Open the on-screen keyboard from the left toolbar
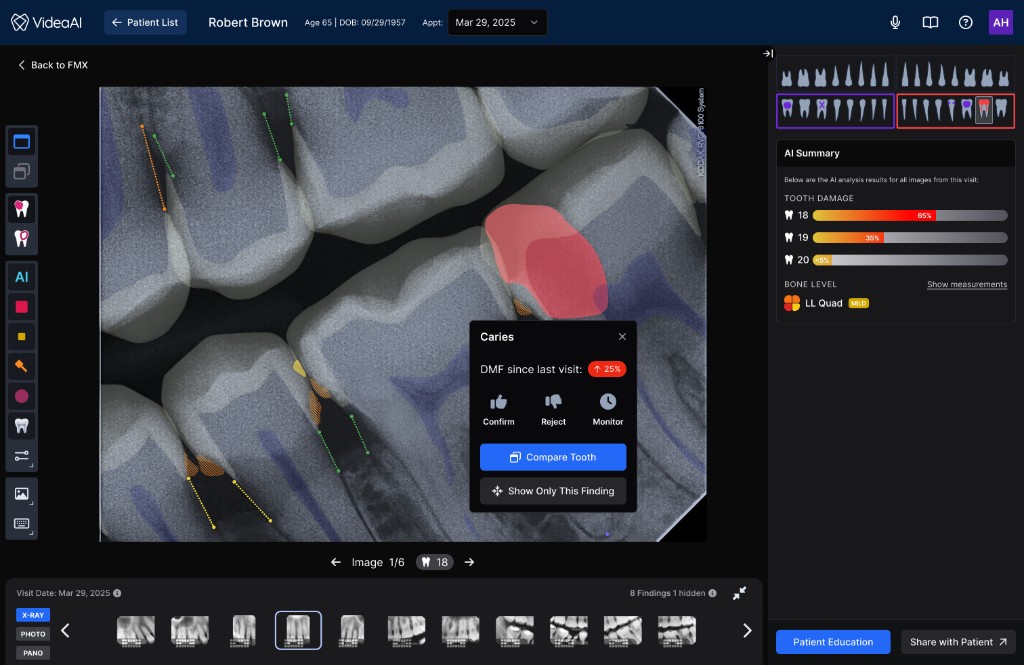The image size is (1024, 665). click(21, 523)
